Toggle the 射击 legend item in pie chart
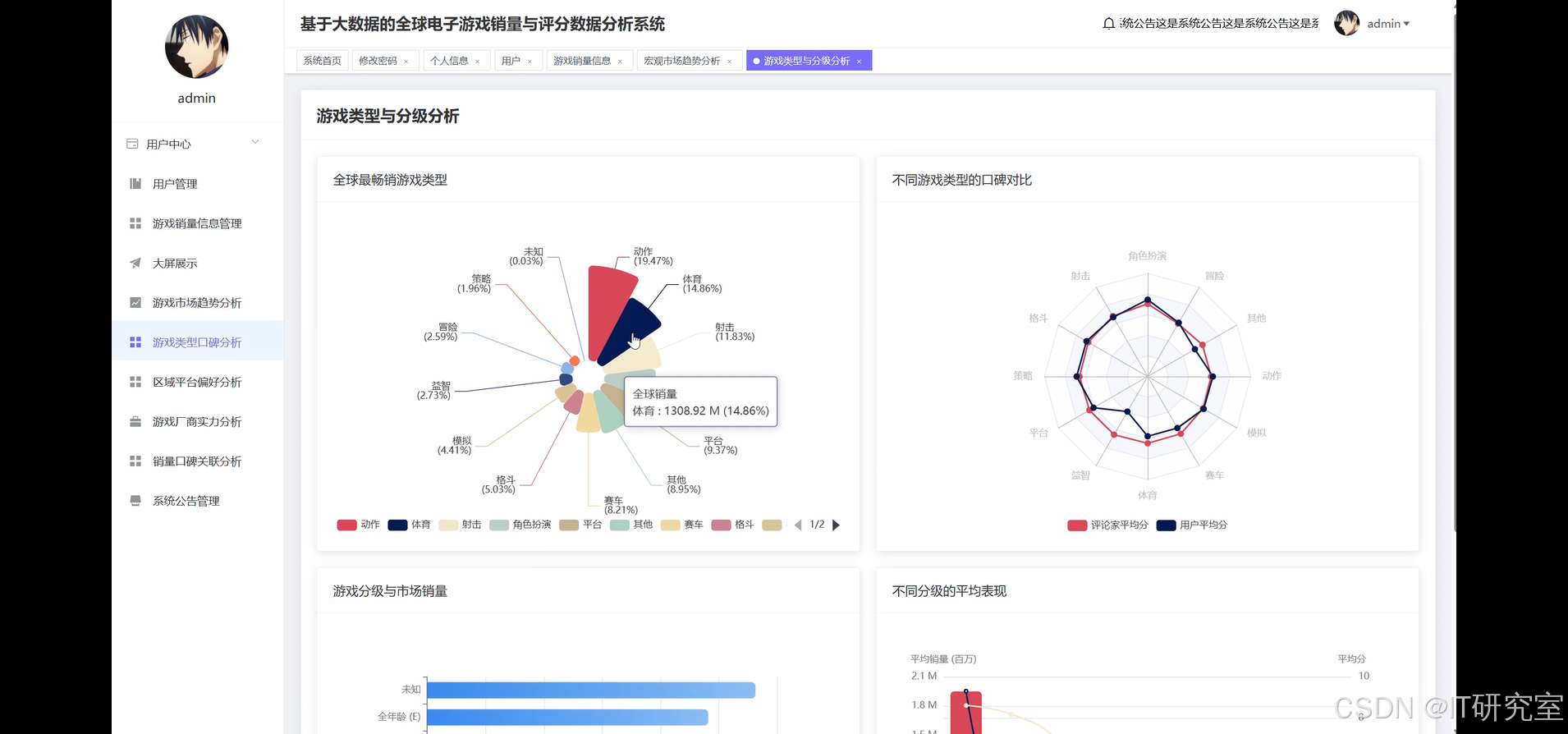1568x734 pixels. 460,525
